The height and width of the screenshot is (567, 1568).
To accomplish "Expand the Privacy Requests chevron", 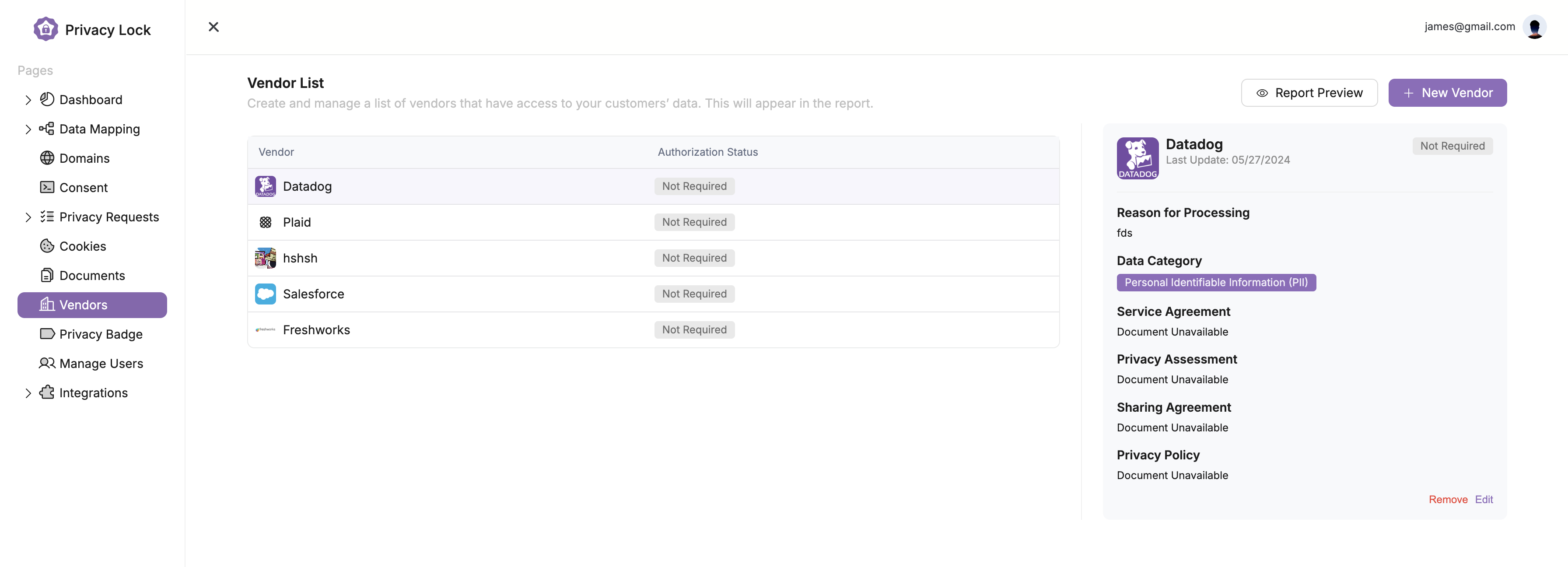I will coord(28,217).
